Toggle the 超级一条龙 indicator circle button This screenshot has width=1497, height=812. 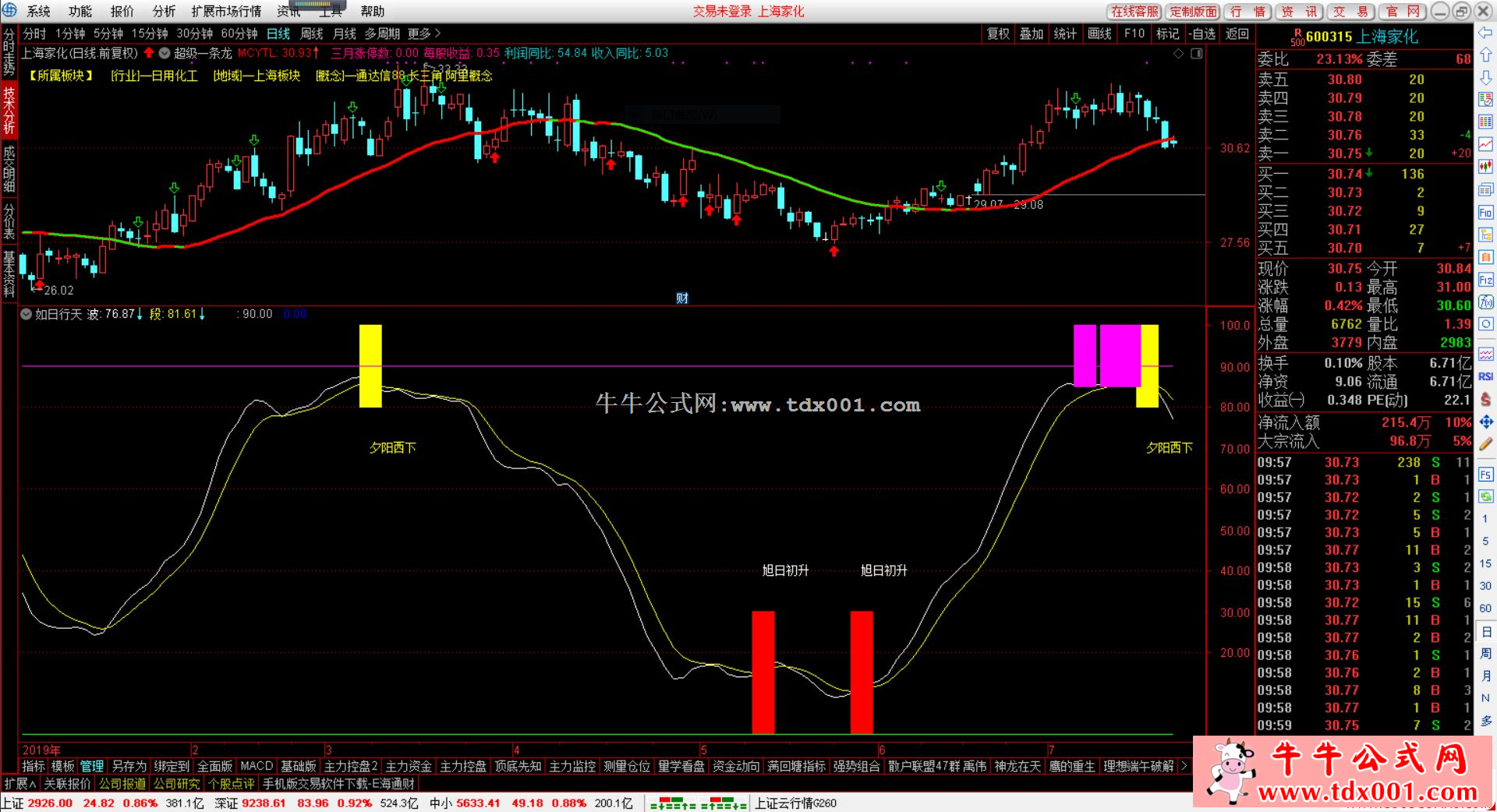165,53
